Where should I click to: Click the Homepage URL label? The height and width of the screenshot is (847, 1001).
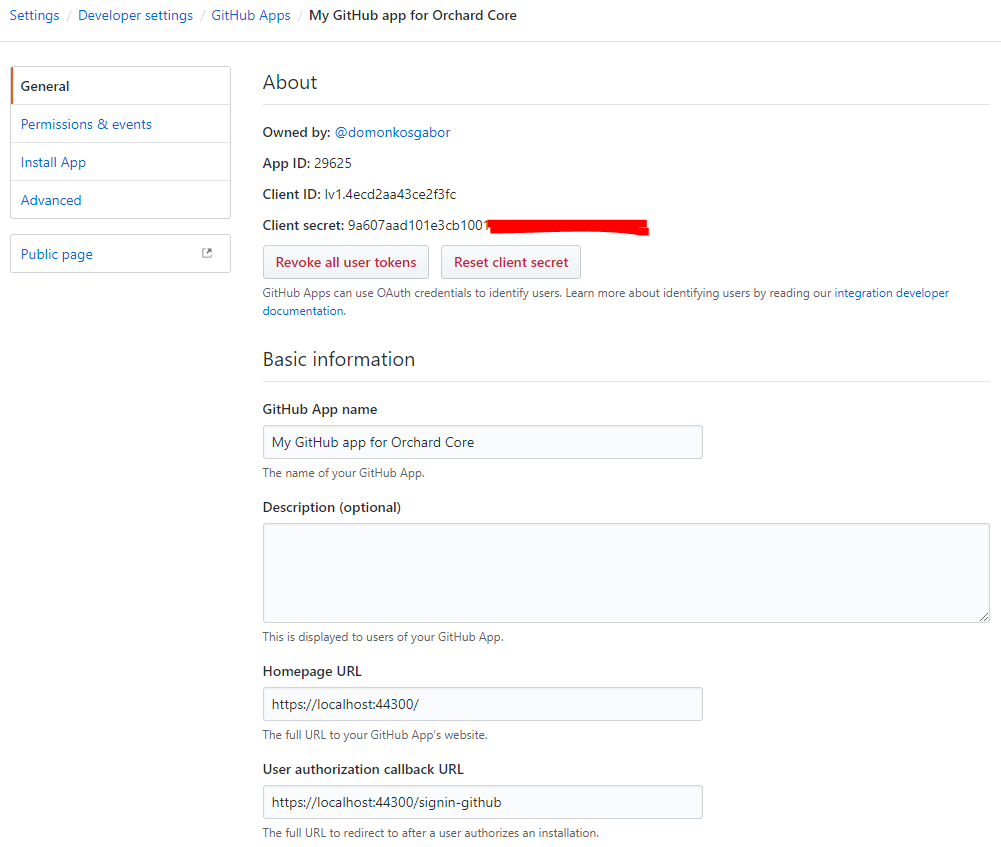point(312,671)
